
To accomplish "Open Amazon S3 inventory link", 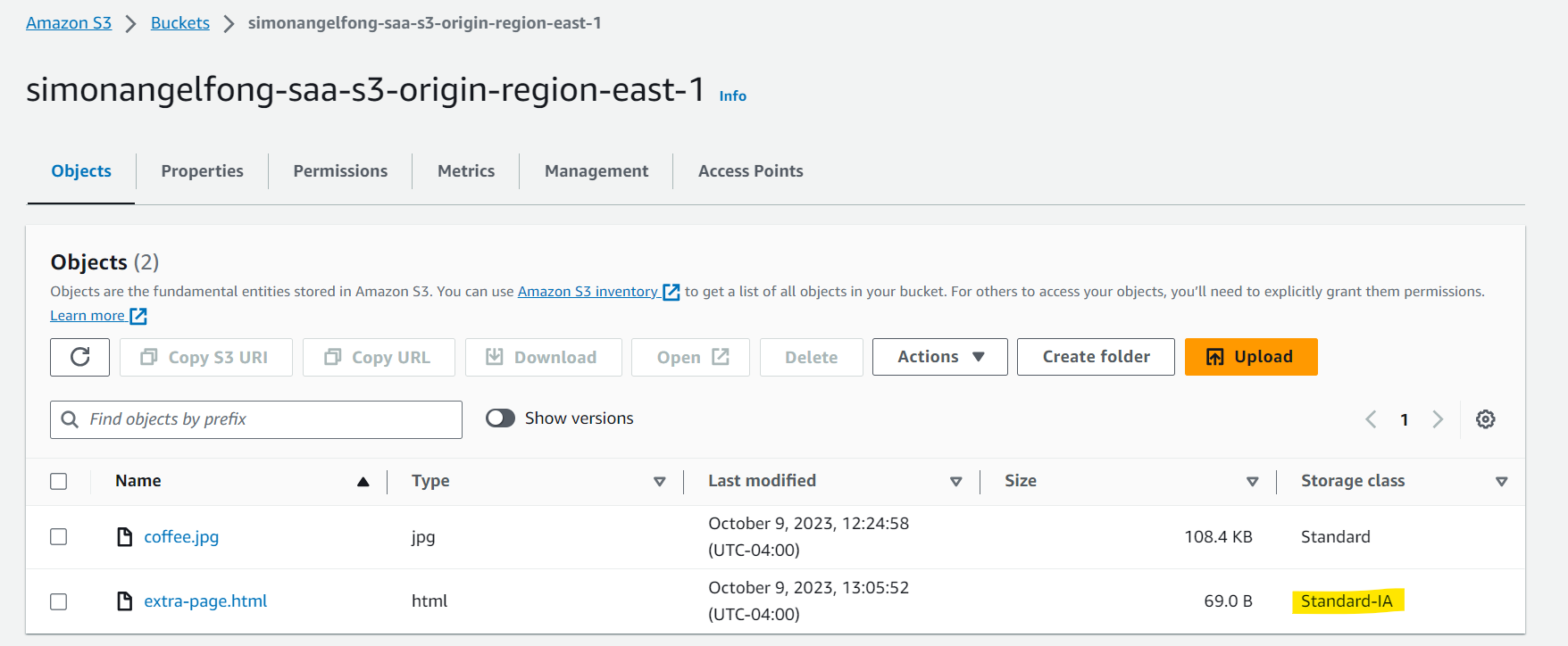I will 588,292.
